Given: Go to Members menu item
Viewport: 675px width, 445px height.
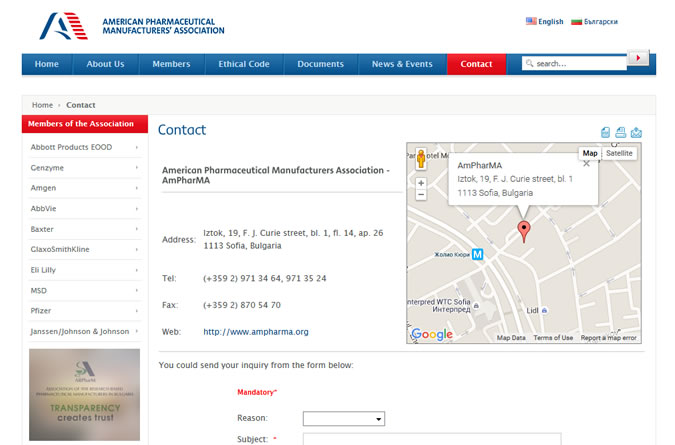Looking at the screenshot, I should [x=171, y=64].
